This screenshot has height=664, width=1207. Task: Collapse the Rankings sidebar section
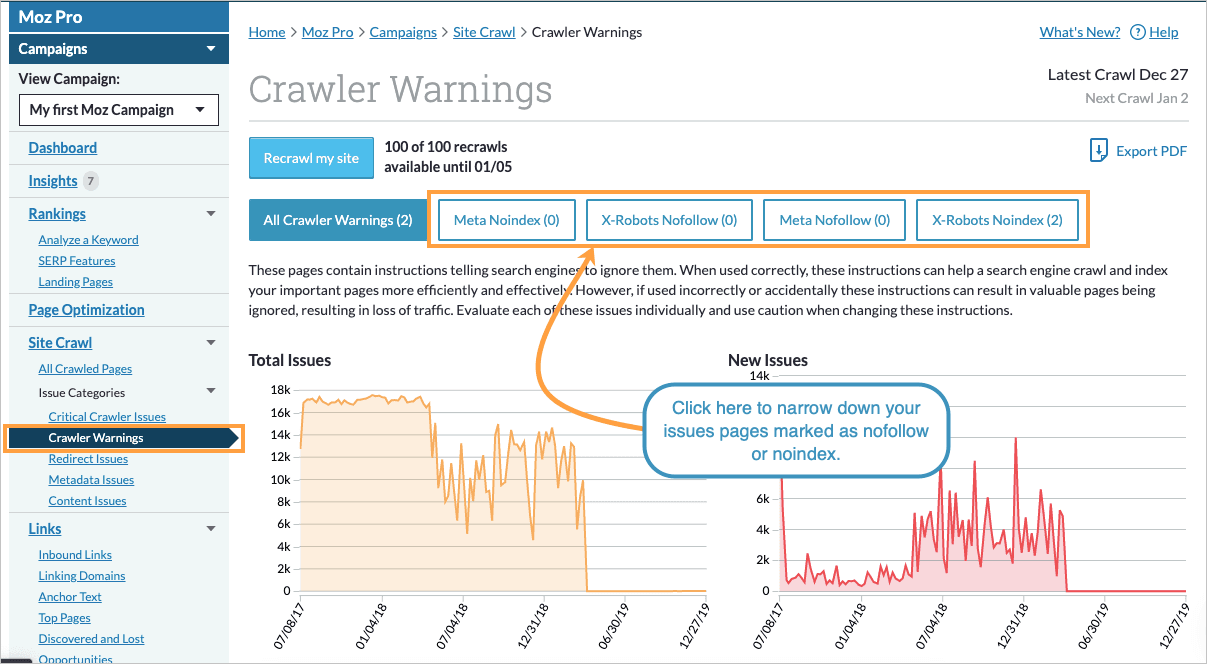(x=210, y=213)
